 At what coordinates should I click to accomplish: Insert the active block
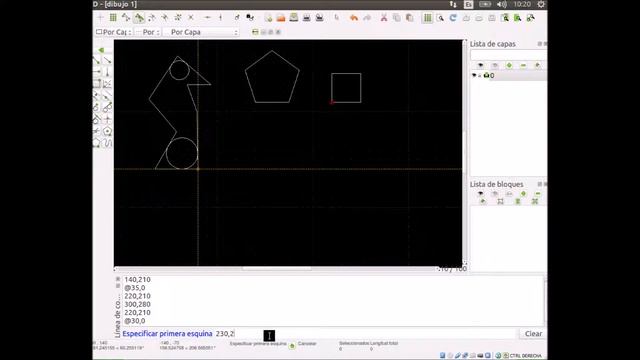(x=535, y=202)
